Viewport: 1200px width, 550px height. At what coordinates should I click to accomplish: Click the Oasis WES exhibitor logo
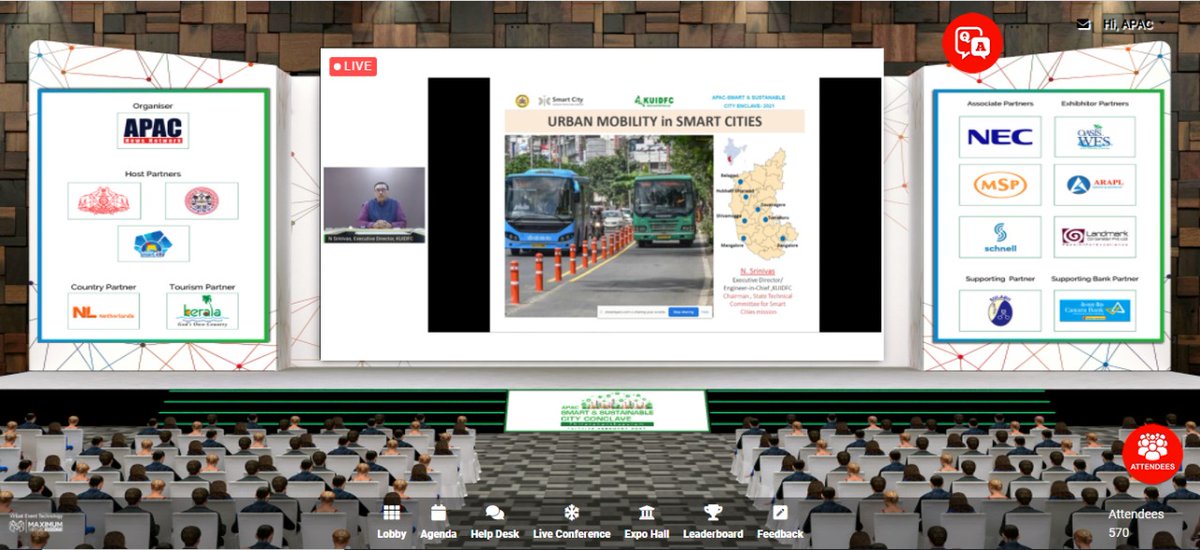point(1094,137)
